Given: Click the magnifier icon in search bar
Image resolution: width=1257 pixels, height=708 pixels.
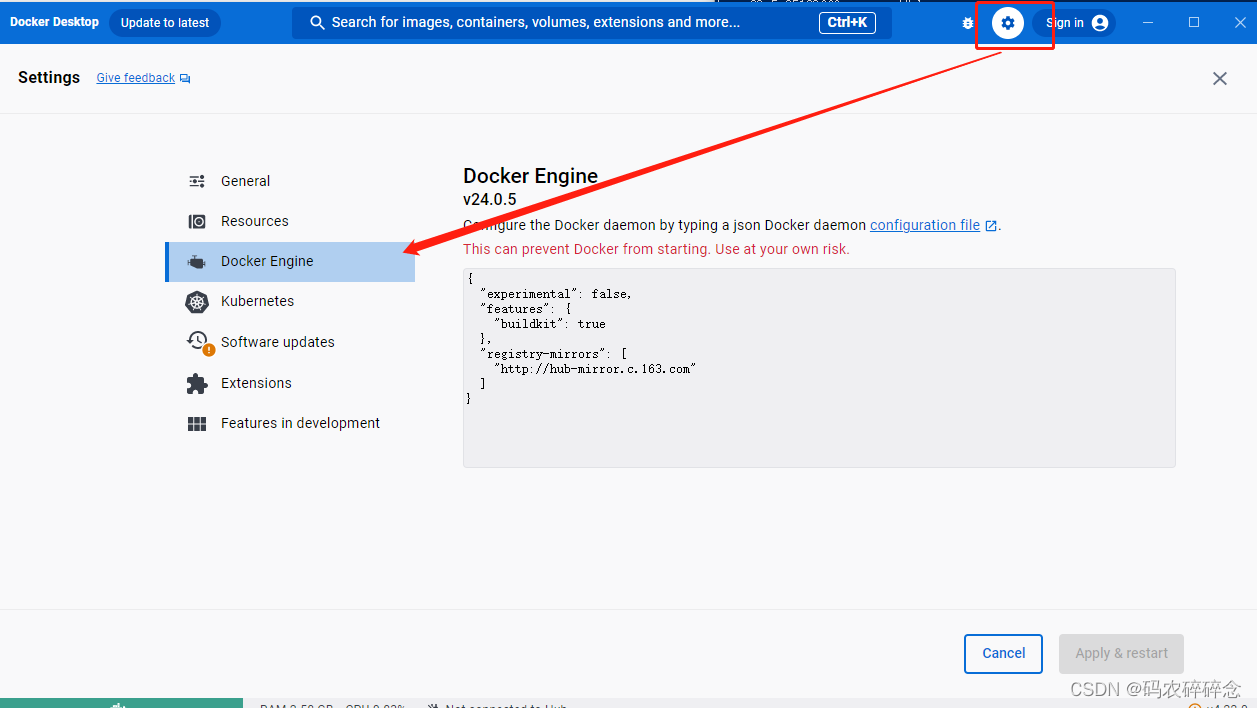Looking at the screenshot, I should coord(317,23).
